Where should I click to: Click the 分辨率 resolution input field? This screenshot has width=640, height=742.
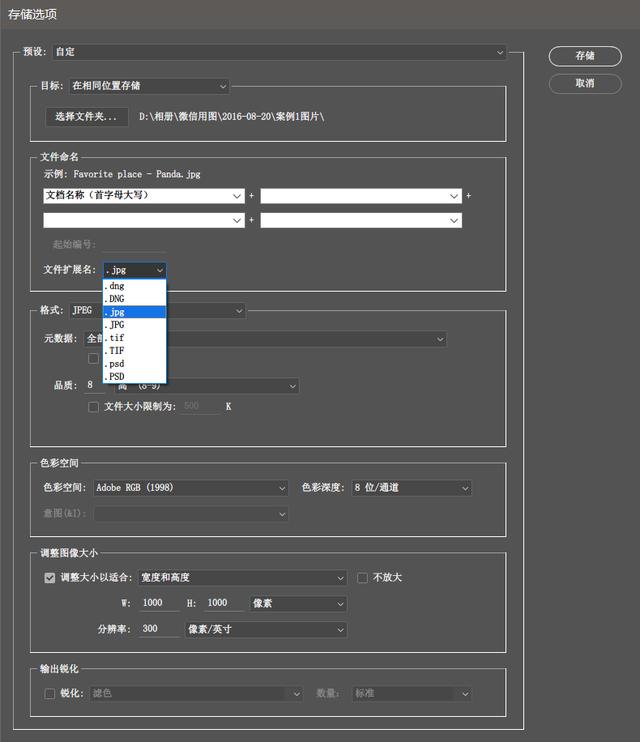[x=157, y=630]
